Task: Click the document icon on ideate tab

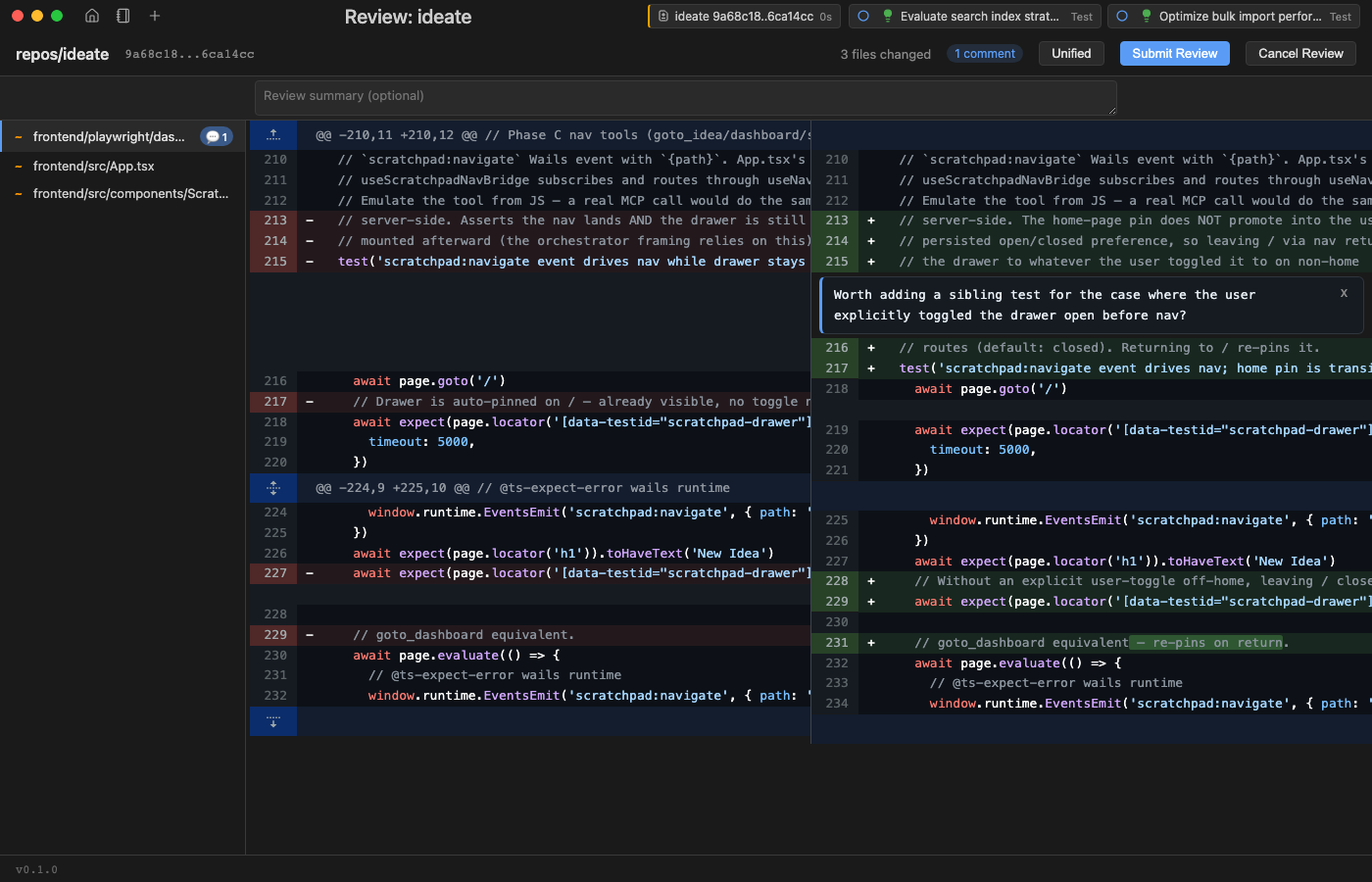Action: click(663, 17)
